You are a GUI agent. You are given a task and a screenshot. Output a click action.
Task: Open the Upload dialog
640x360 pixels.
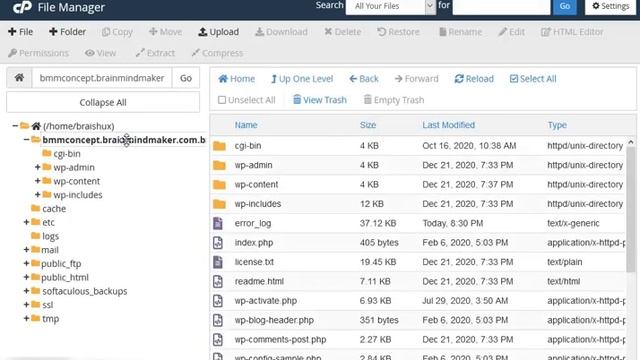pyautogui.click(x=218, y=32)
